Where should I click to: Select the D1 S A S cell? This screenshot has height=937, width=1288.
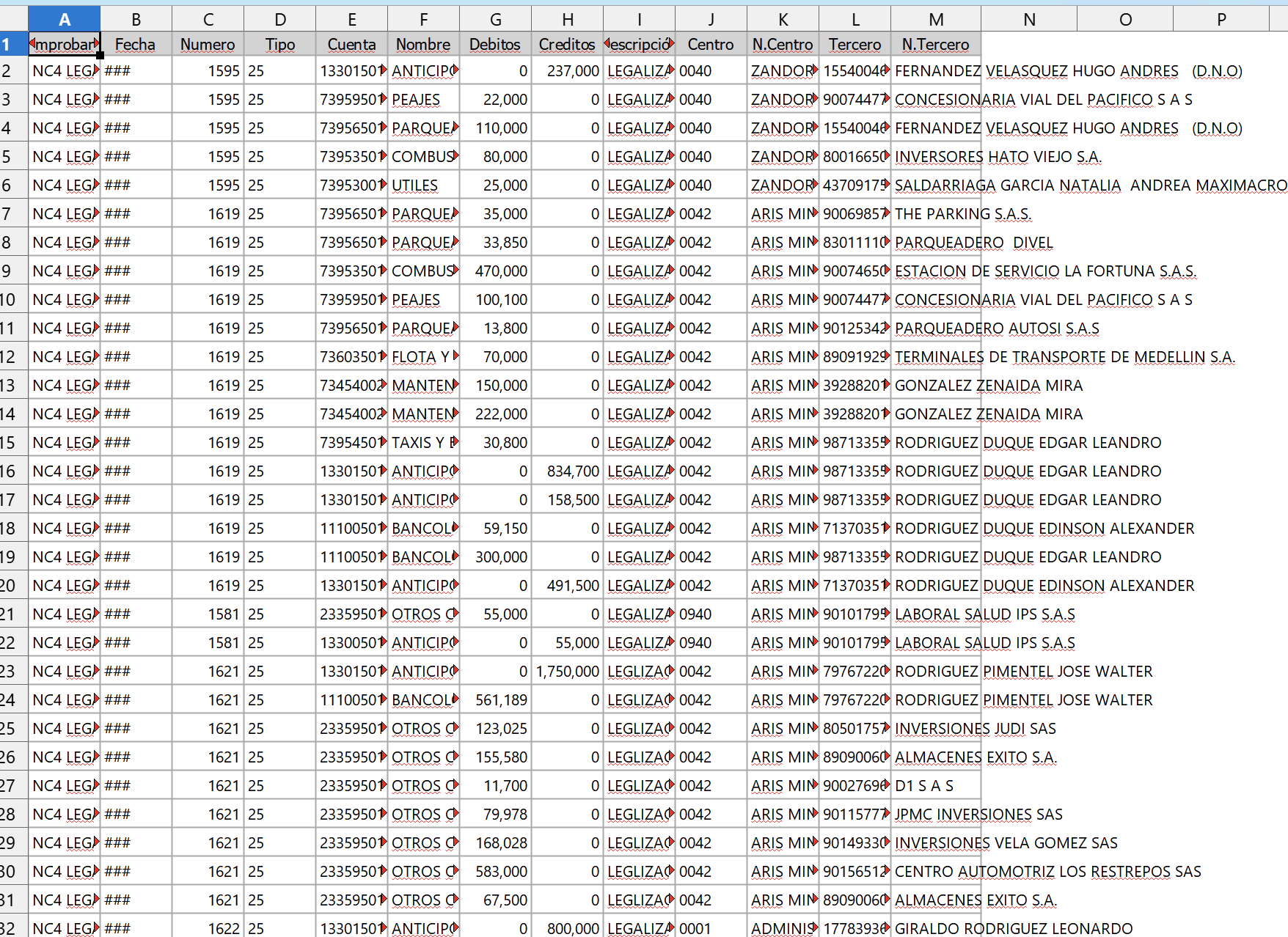tap(936, 786)
